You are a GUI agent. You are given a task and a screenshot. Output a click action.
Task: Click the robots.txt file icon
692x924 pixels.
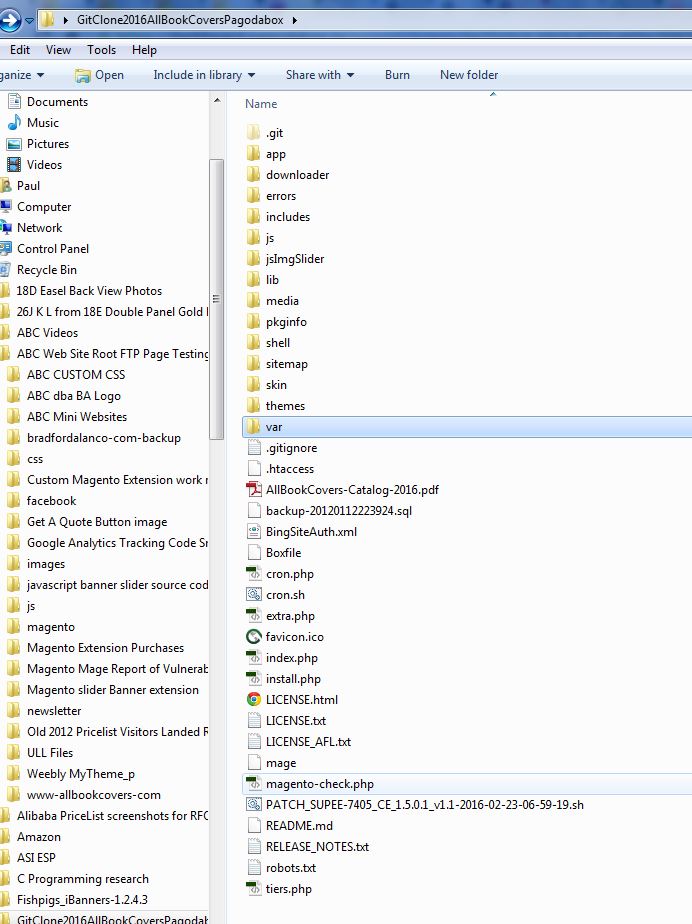[x=253, y=867]
